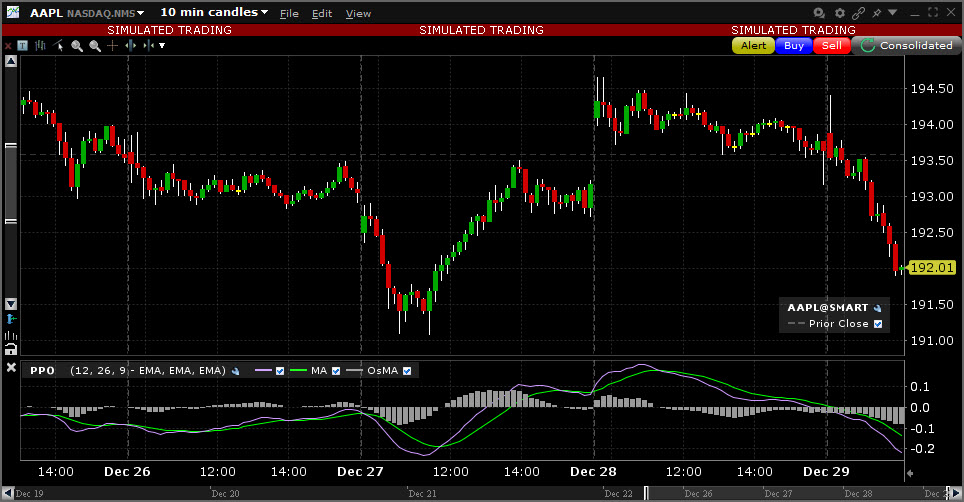
Task: Click the AAPL@SMART legend label
Action: [x=828, y=307]
